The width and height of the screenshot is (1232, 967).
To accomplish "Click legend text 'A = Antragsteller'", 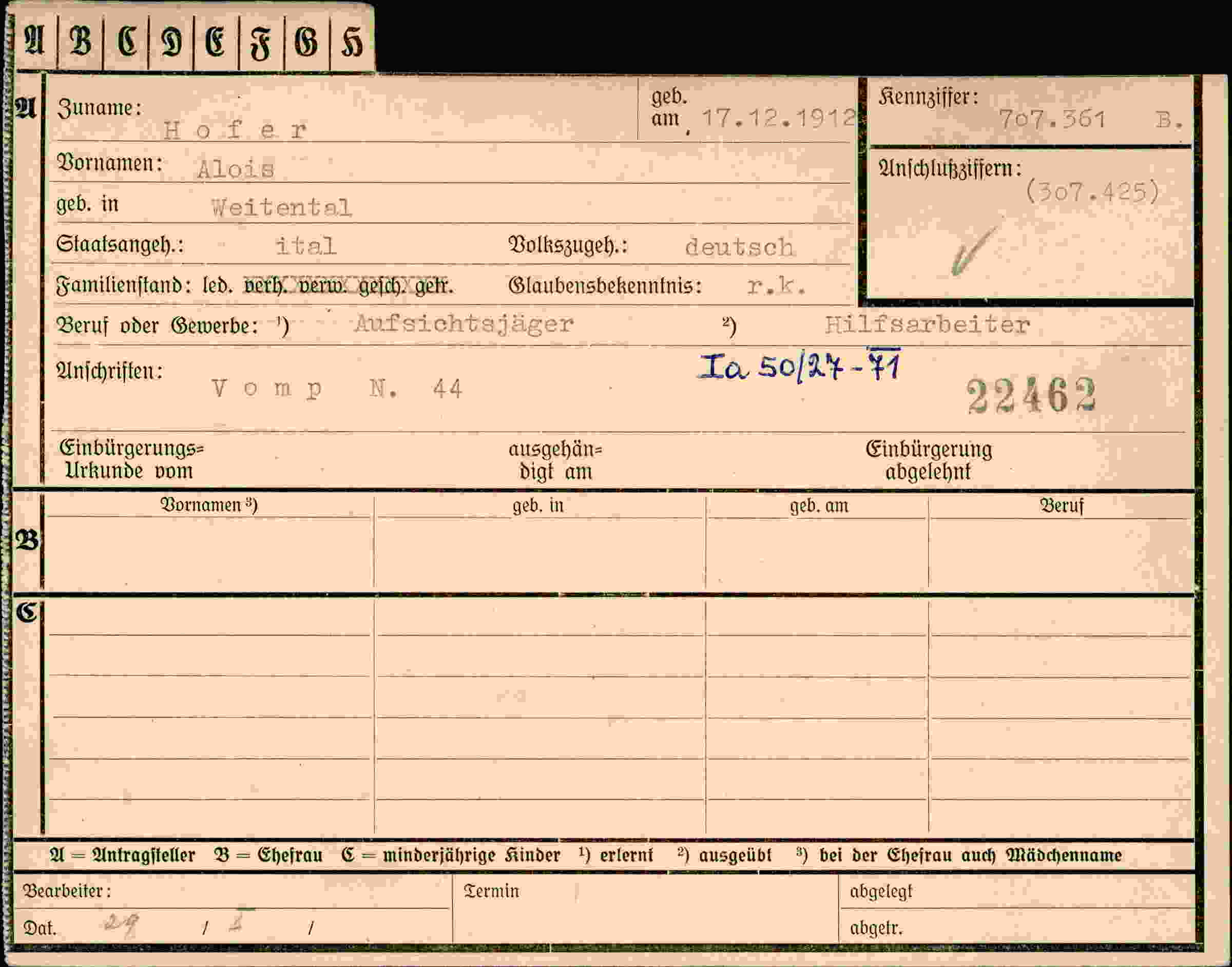I will coord(122,855).
